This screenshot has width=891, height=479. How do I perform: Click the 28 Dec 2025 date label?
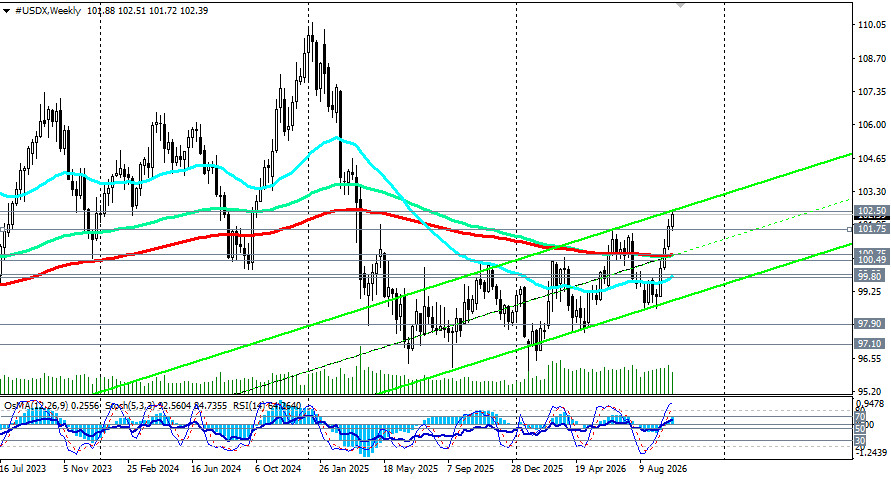536,469
